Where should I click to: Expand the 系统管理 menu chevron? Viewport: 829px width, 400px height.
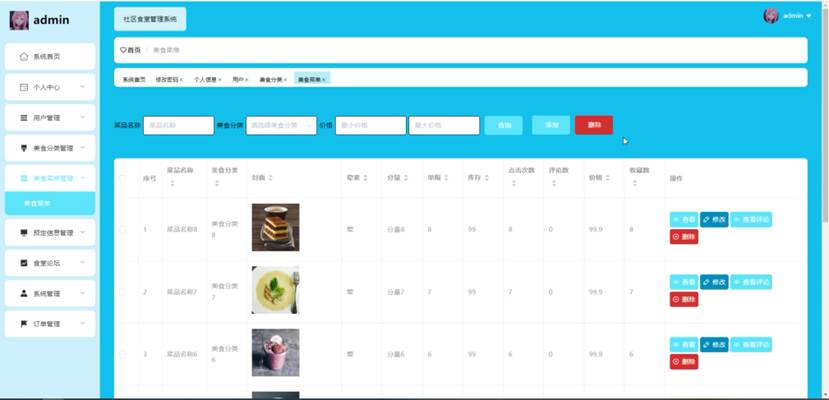click(82, 293)
